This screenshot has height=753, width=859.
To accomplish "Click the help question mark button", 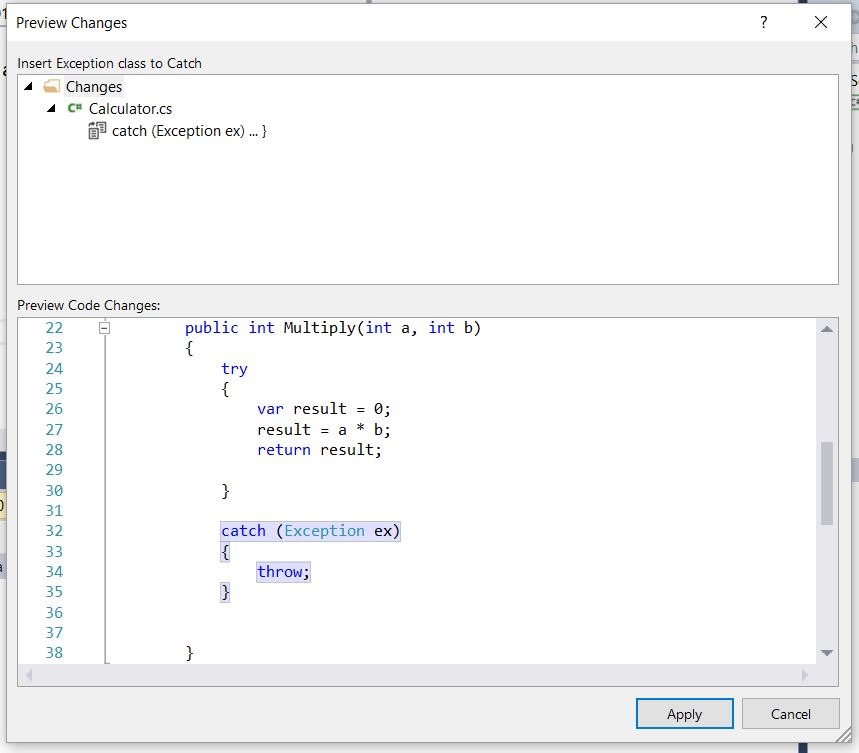I will point(764,22).
